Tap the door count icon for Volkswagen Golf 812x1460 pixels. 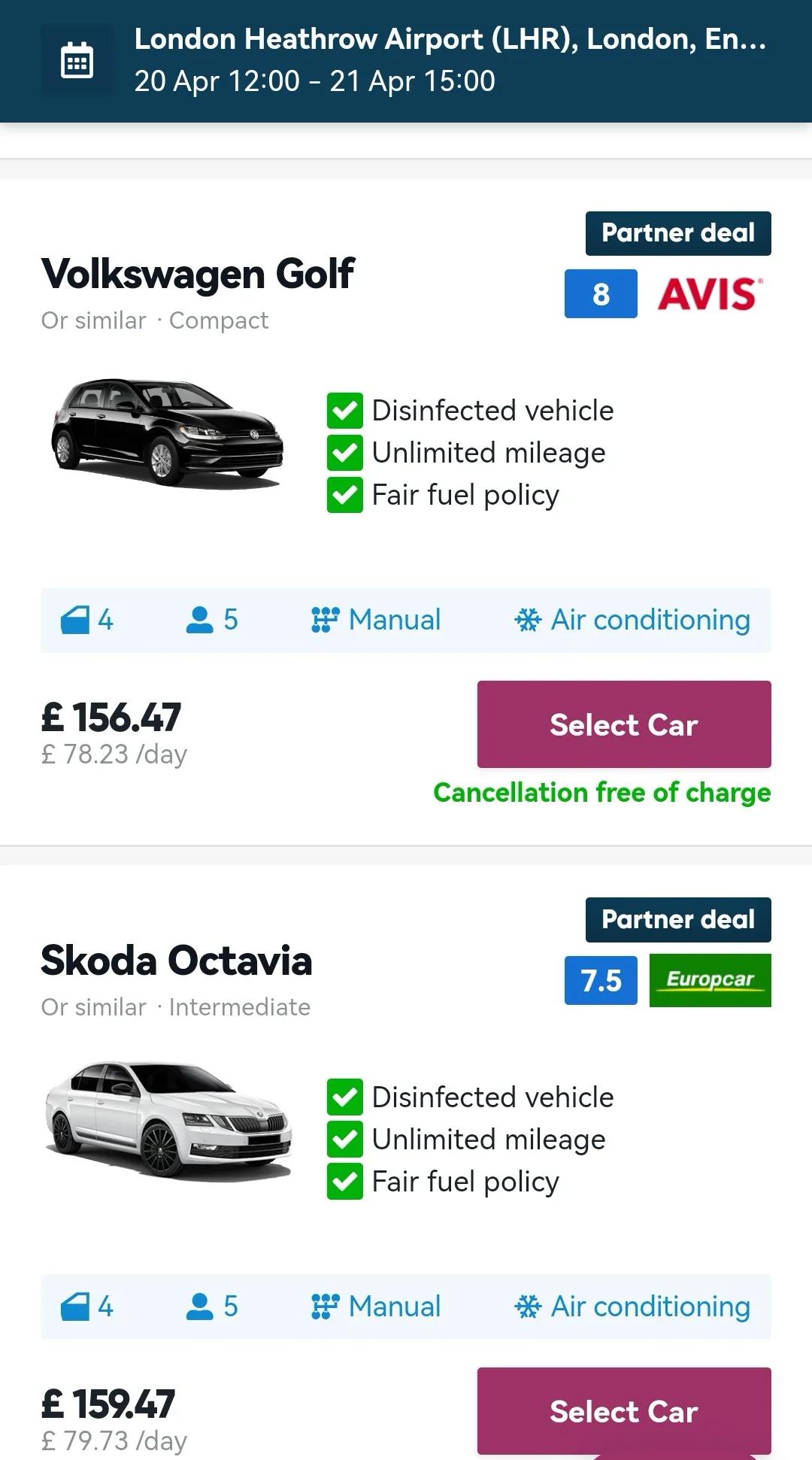point(75,621)
